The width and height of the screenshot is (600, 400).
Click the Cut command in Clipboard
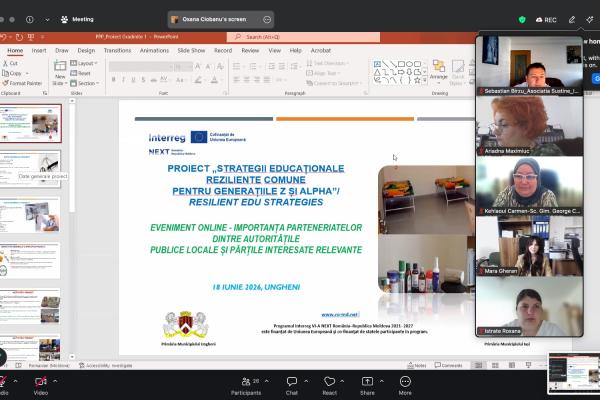pos(10,63)
